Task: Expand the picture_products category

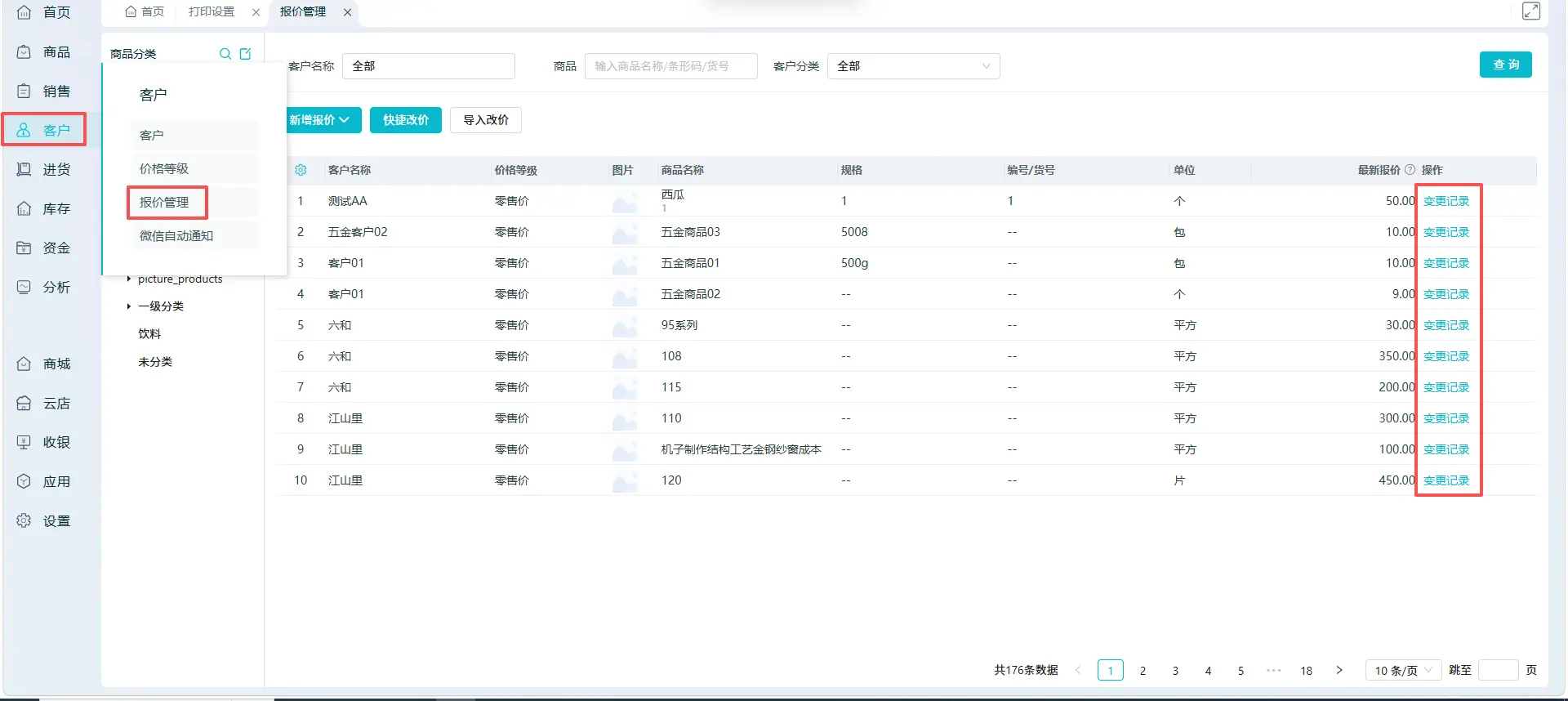Action: 129,279
